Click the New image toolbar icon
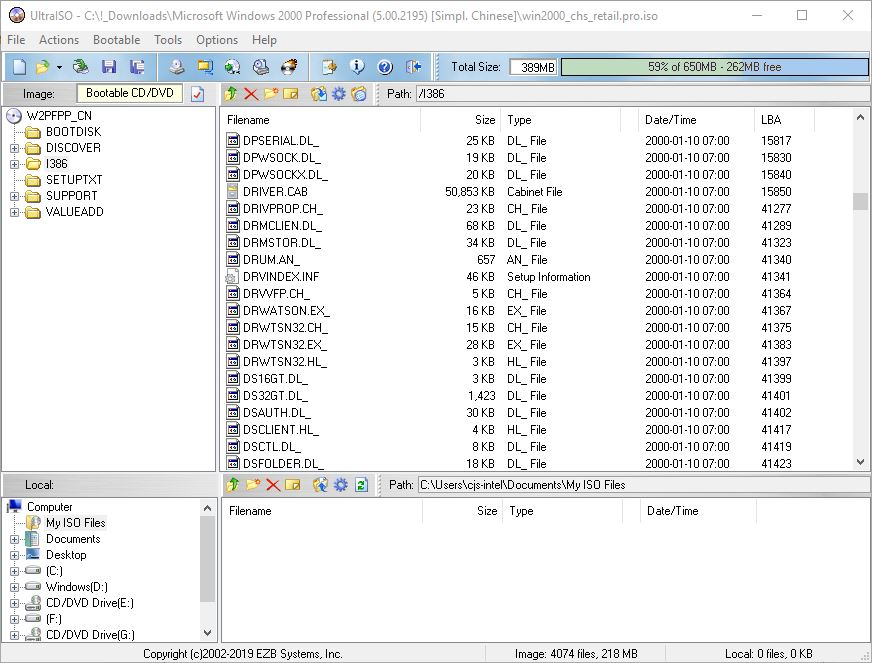The height and width of the screenshot is (663, 872). click(18, 67)
